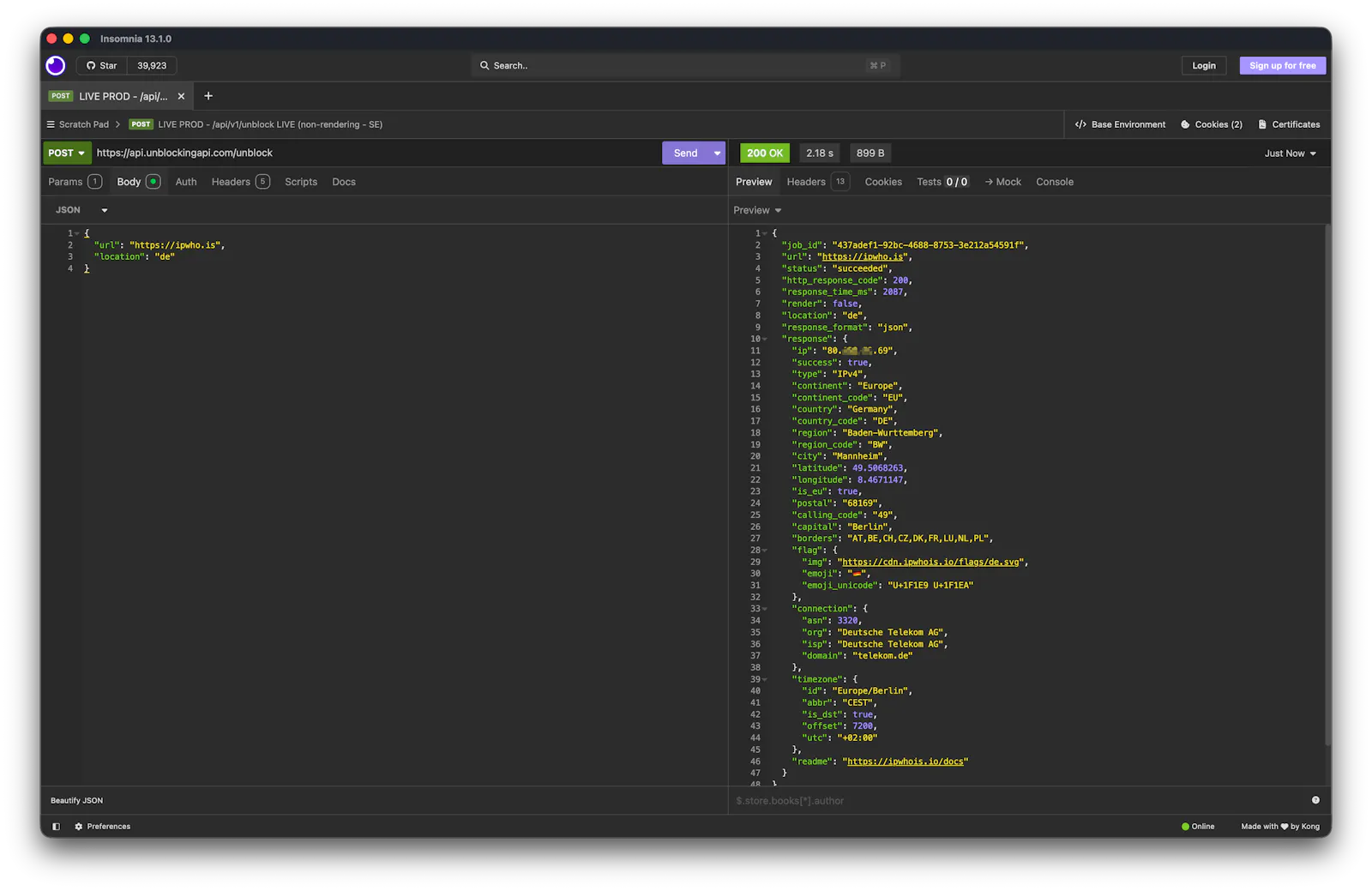
Task: Open the POST method dropdown
Action: pos(67,154)
